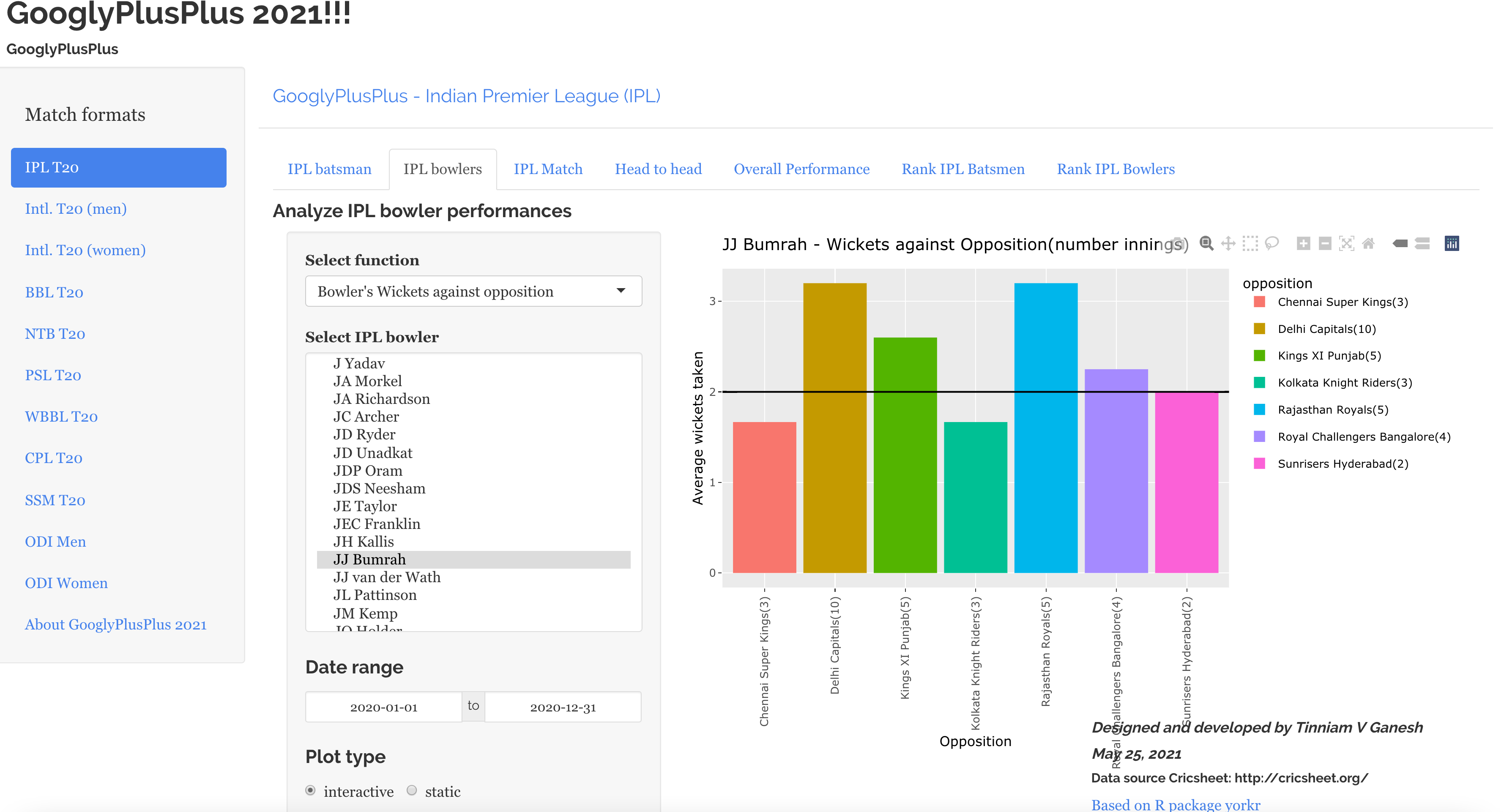Activate the box select tool

click(x=1250, y=243)
